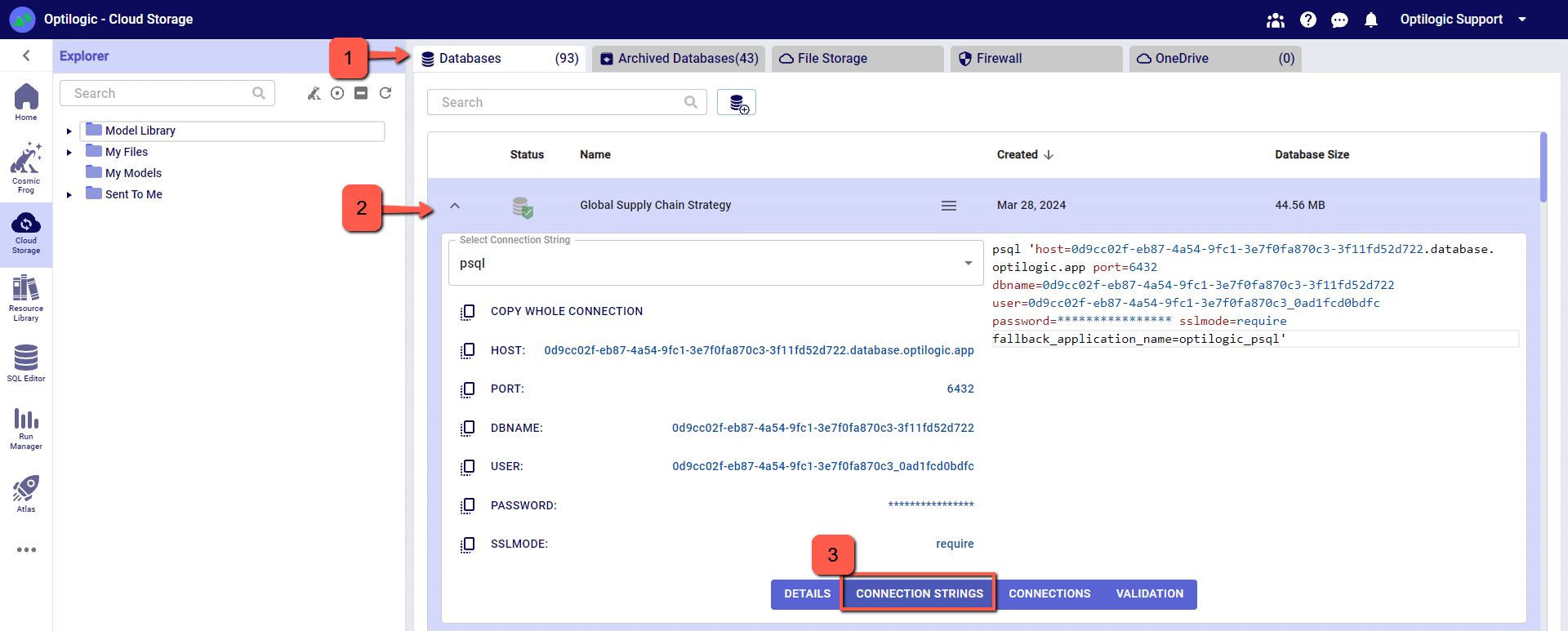Open the SQL Editor sidebar icon
Viewport: 1568px width, 631px height.
click(x=26, y=363)
